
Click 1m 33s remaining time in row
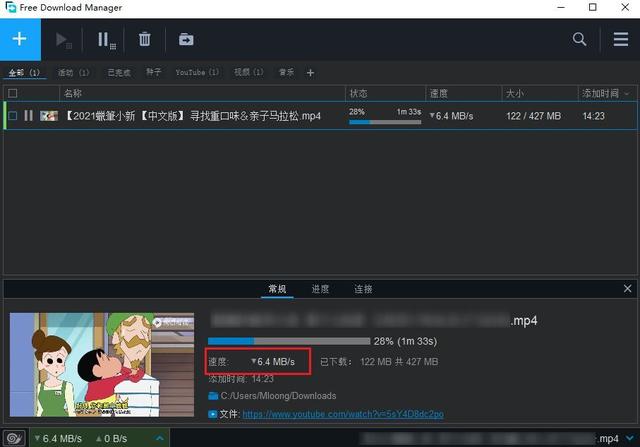pos(409,111)
